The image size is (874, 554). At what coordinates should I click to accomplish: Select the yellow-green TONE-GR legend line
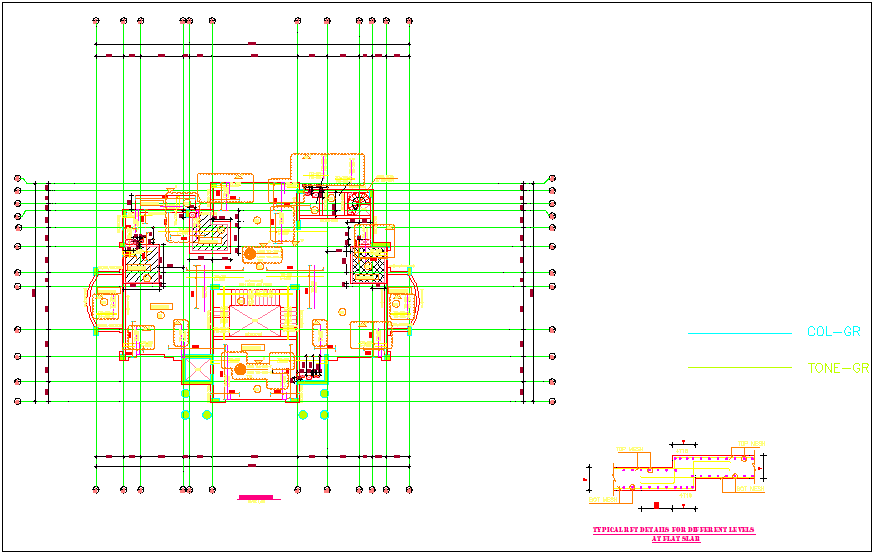740,367
